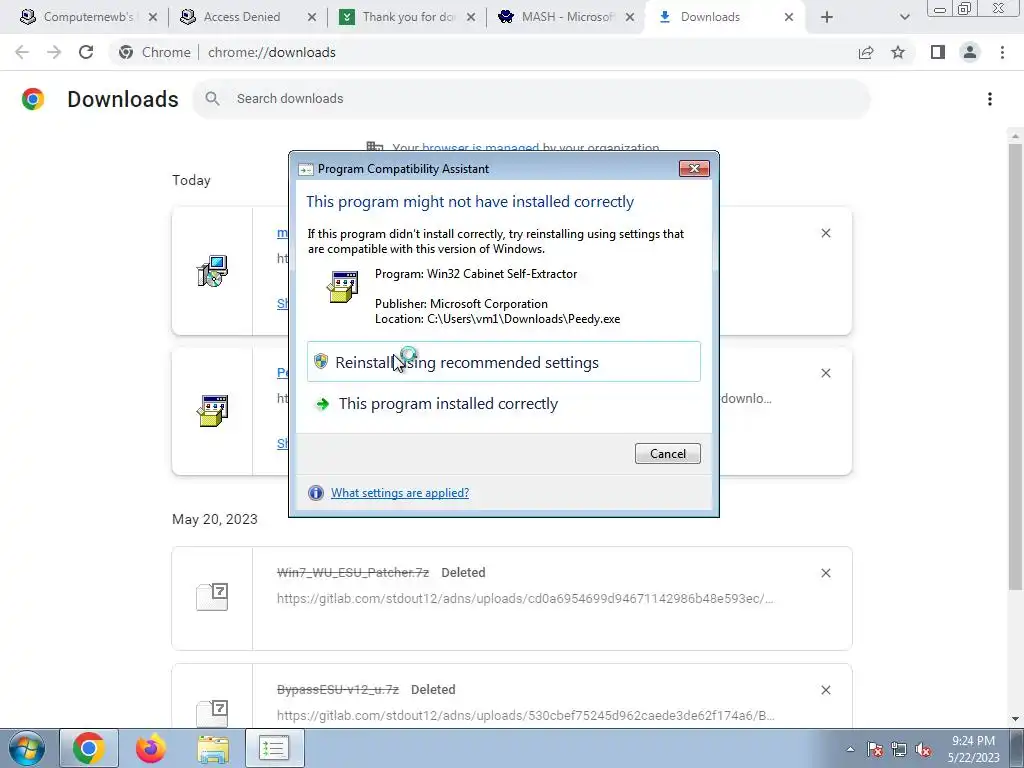Open the taskbar checklist program button
This screenshot has width=1024, height=768.
[x=274, y=748]
